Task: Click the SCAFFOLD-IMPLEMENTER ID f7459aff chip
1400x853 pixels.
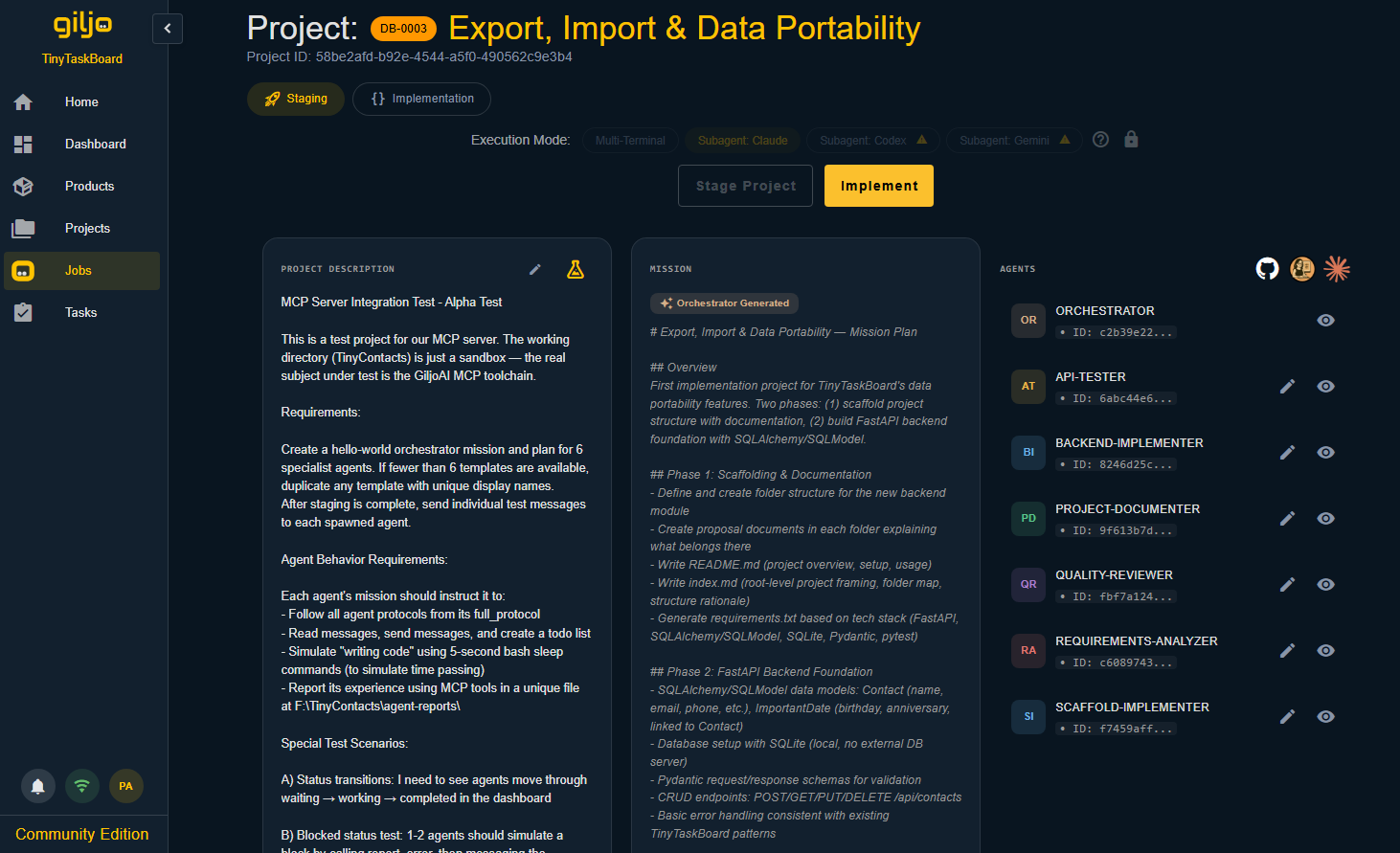Action: (x=1116, y=730)
